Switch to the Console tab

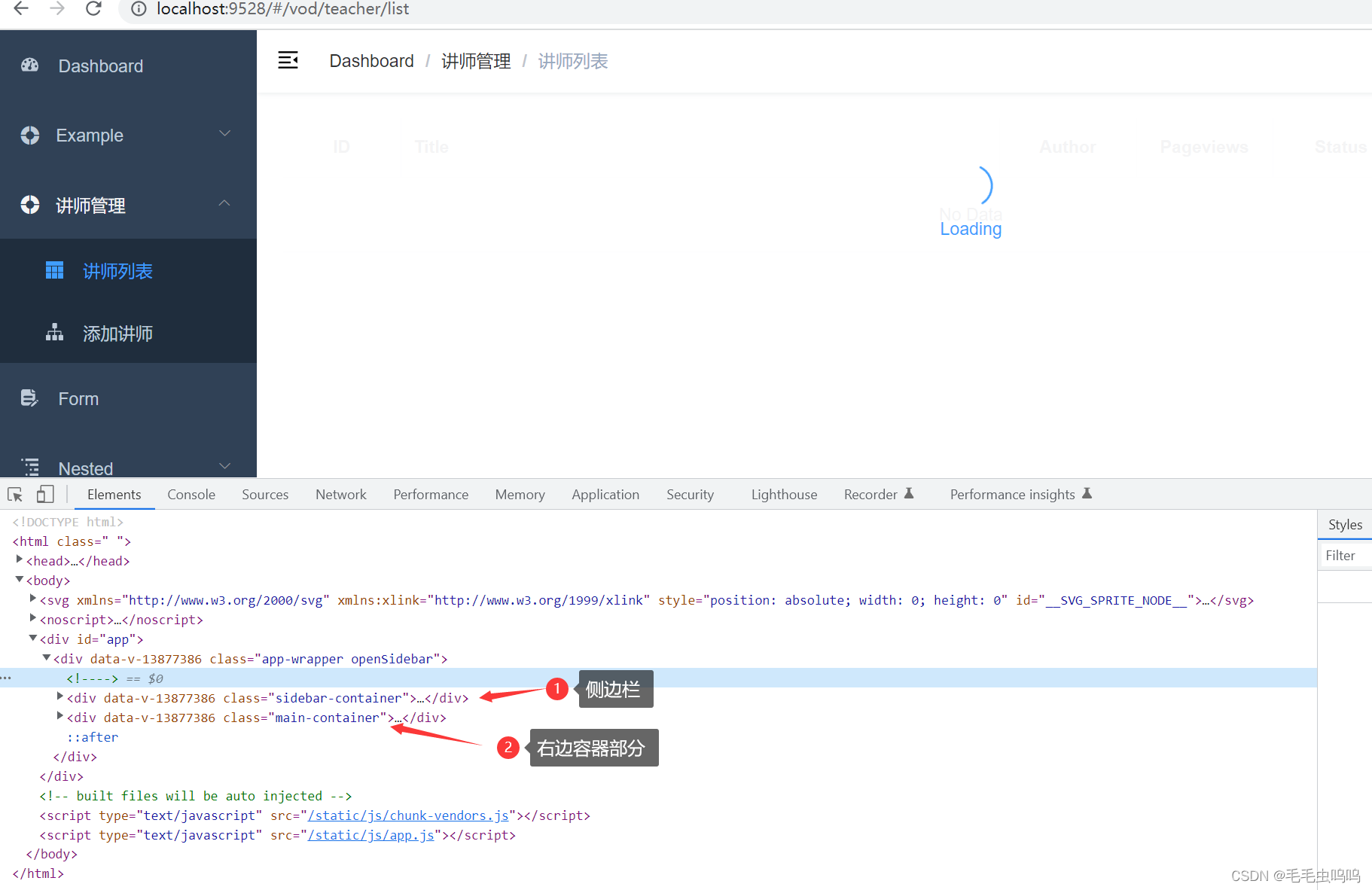tap(191, 495)
